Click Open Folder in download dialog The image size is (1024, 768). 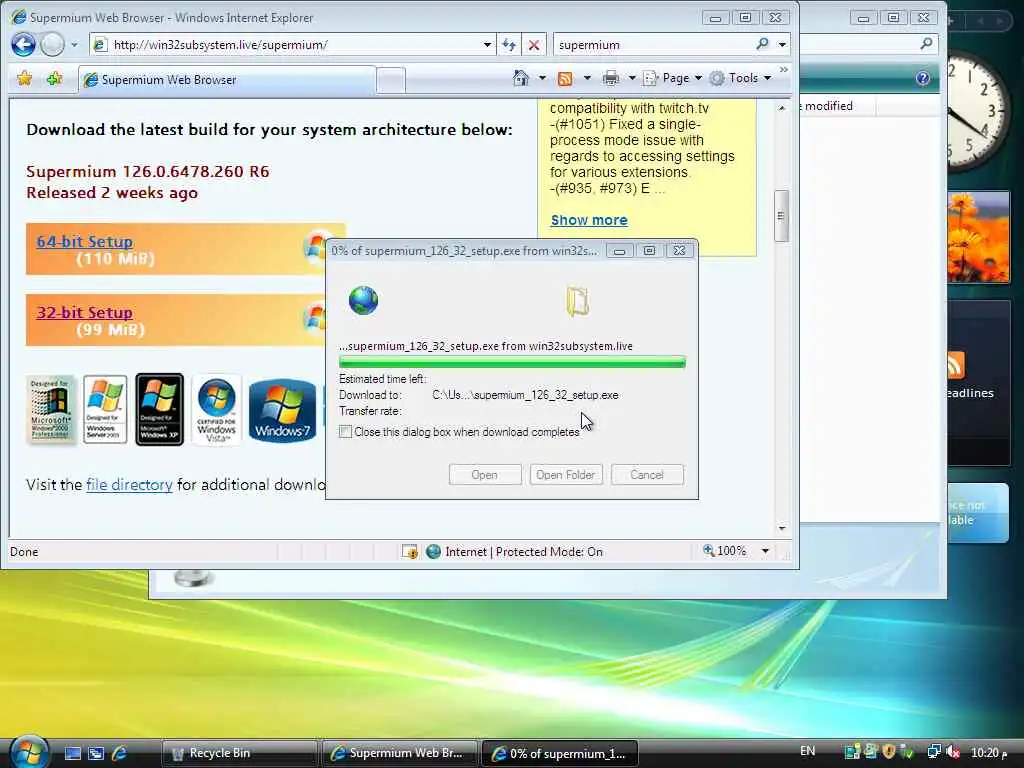point(566,475)
